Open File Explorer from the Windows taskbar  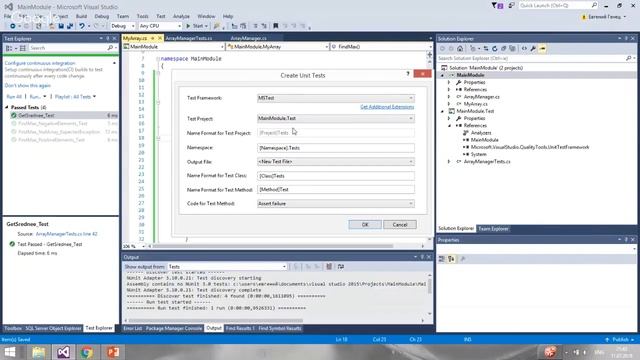[39, 352]
